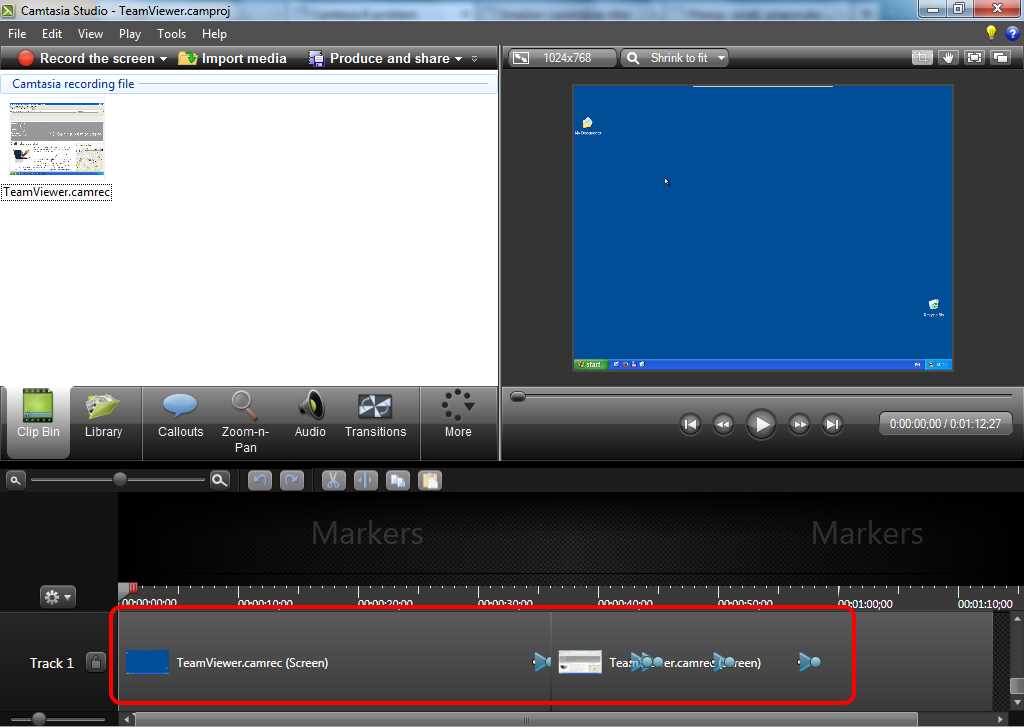Open the Zoom-n-Pan tab
This screenshot has width=1024, height=728.
pos(245,422)
